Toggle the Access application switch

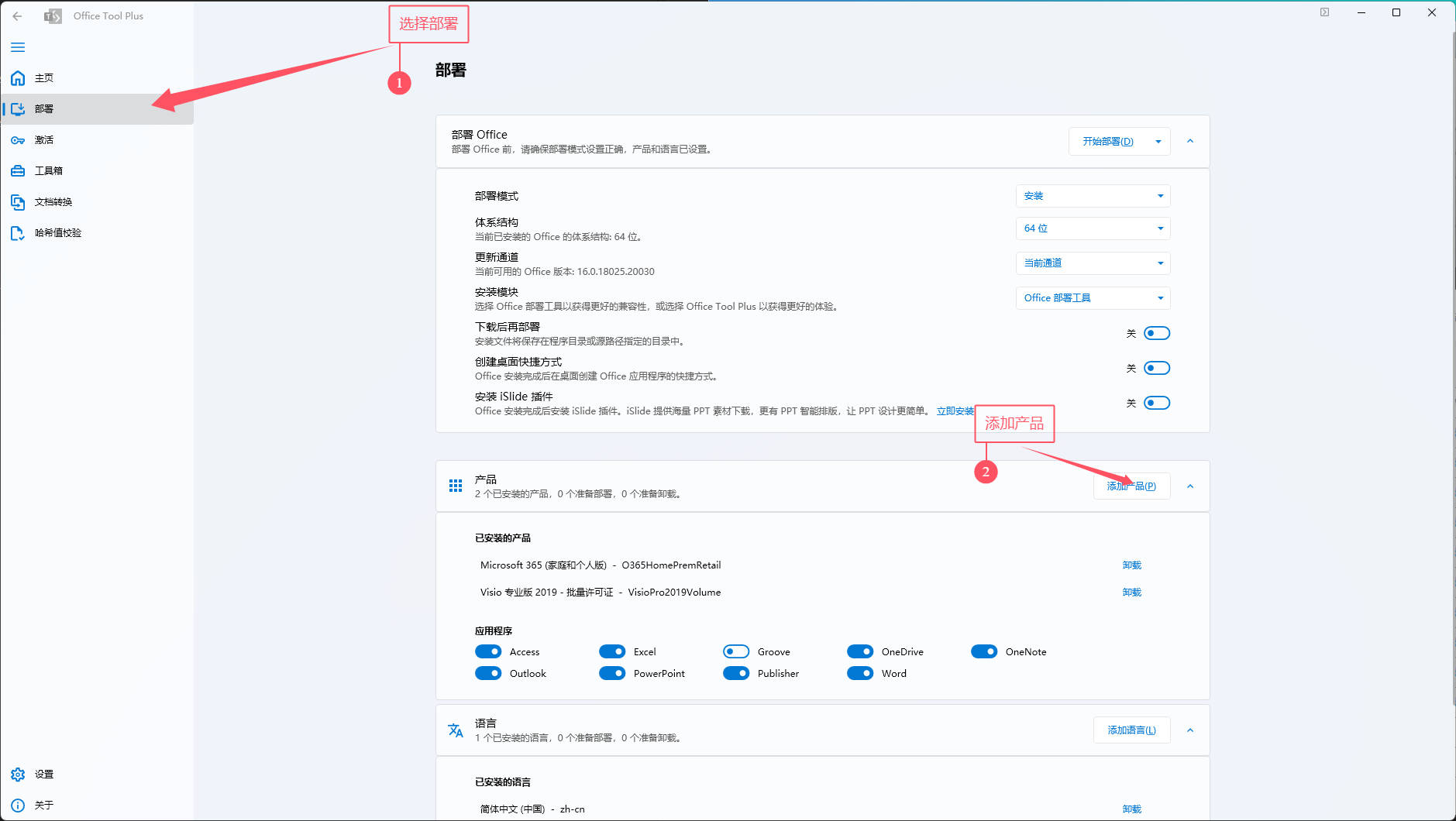pyautogui.click(x=488, y=652)
